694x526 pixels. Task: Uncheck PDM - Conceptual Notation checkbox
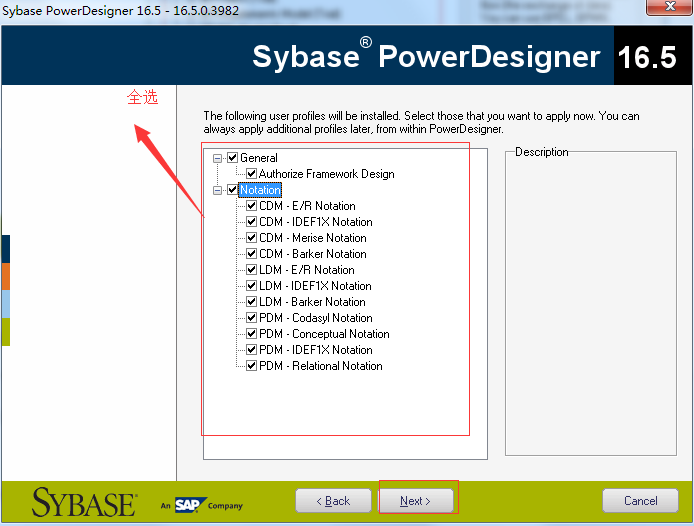251,334
